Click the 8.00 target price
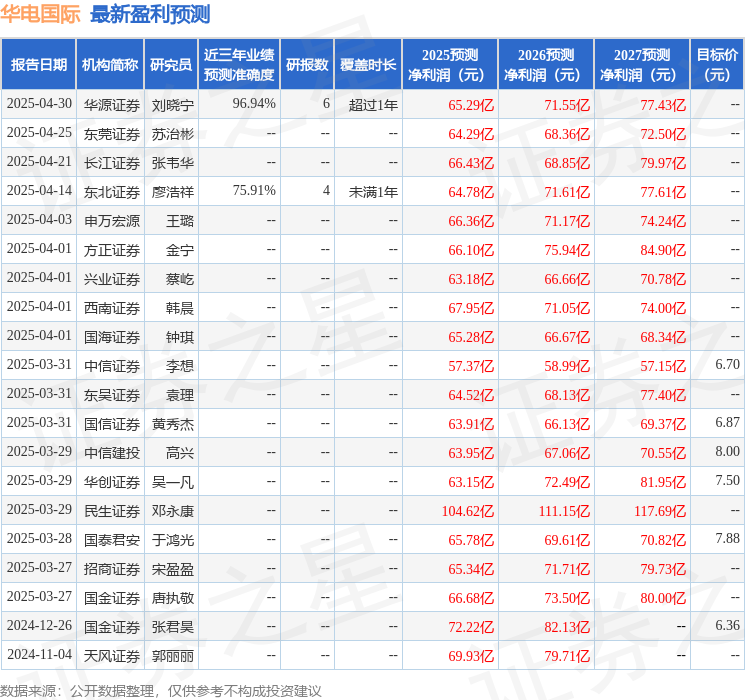Viewport: 745px width, 700px height. coord(727,451)
